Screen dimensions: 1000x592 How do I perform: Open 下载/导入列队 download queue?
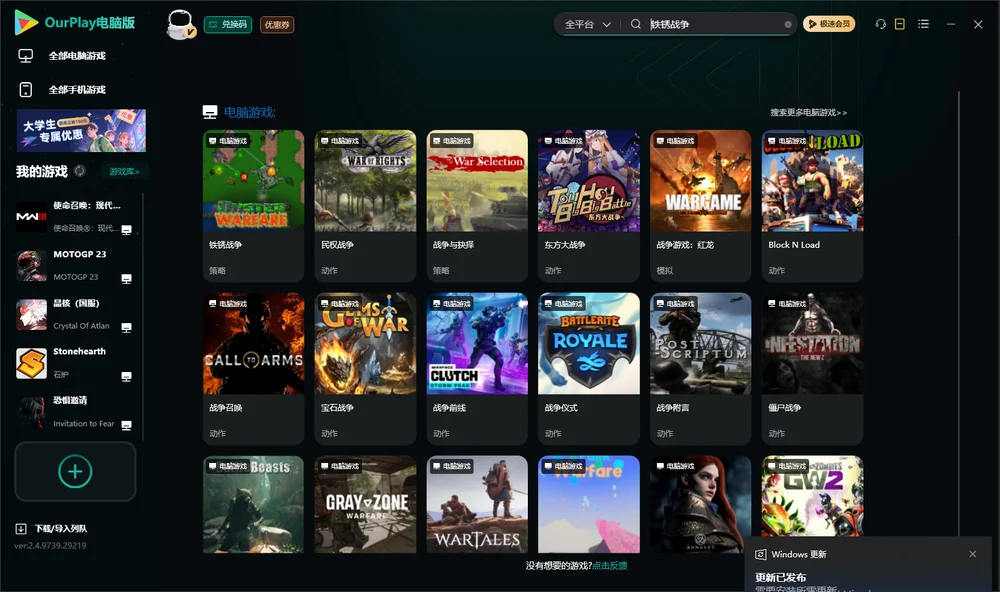[x=61, y=528]
